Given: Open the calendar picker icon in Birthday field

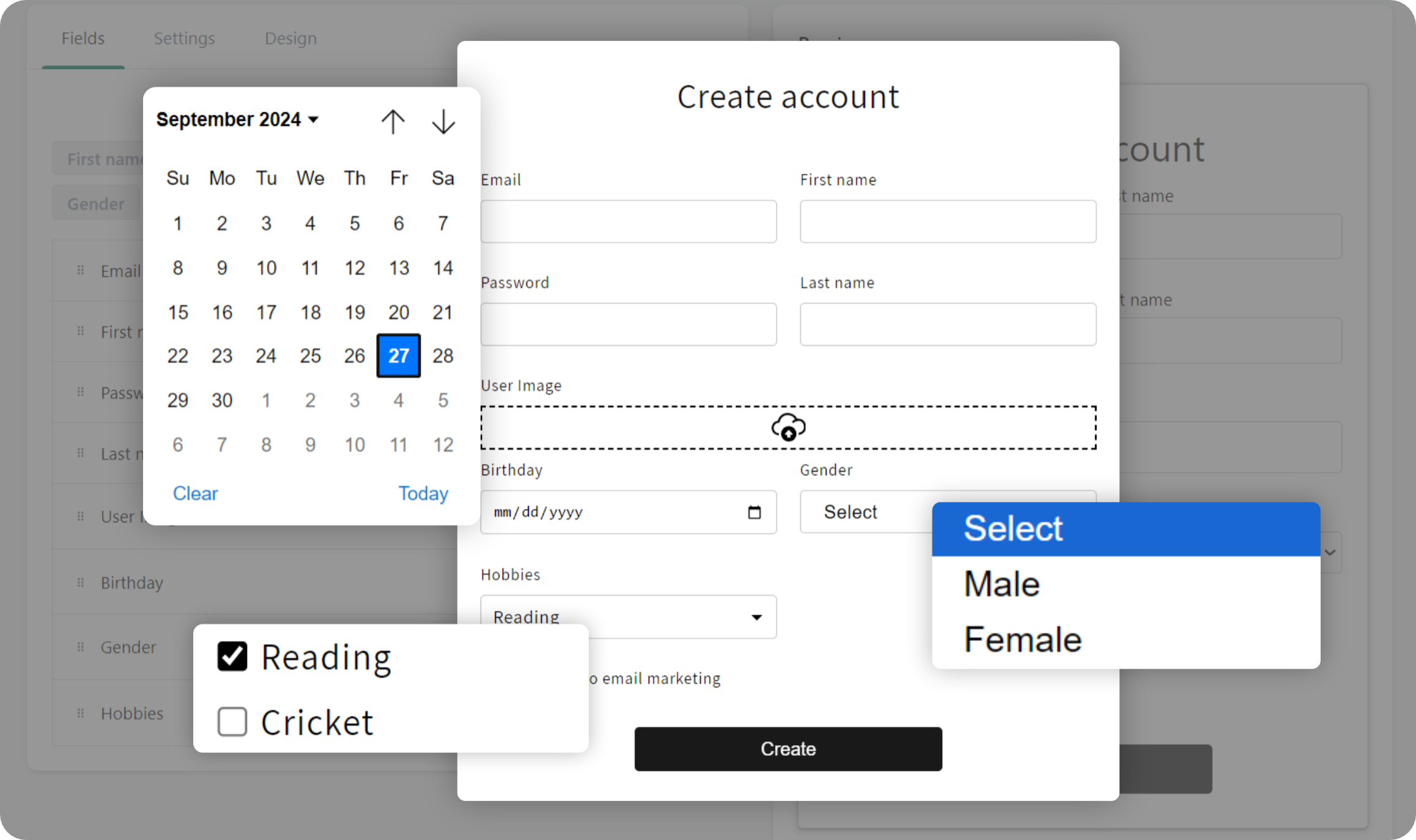Looking at the screenshot, I should [x=754, y=512].
